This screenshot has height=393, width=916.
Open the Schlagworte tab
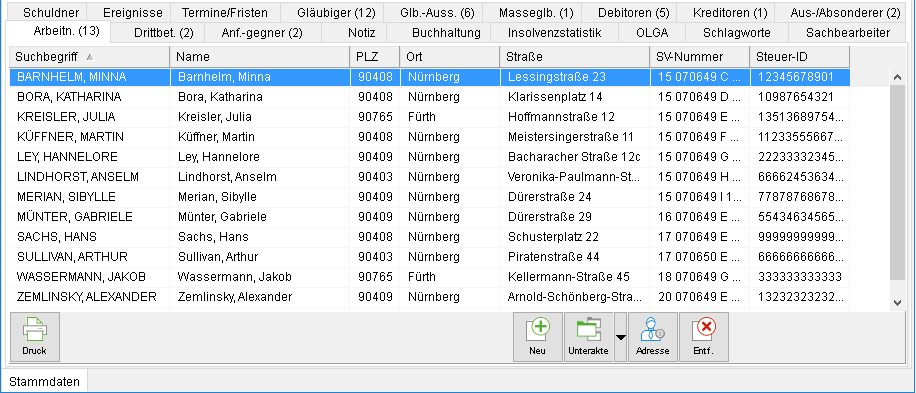(x=737, y=33)
